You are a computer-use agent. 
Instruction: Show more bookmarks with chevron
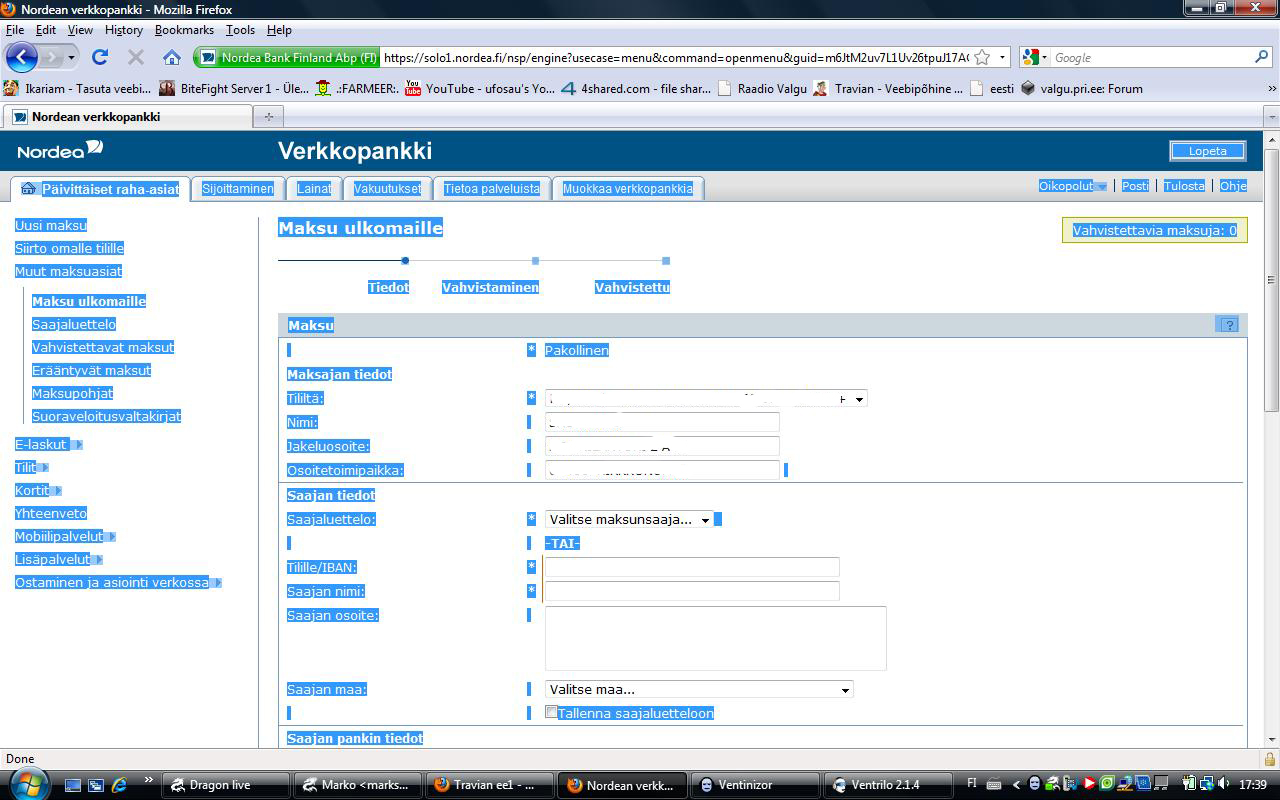[x=1271, y=88]
